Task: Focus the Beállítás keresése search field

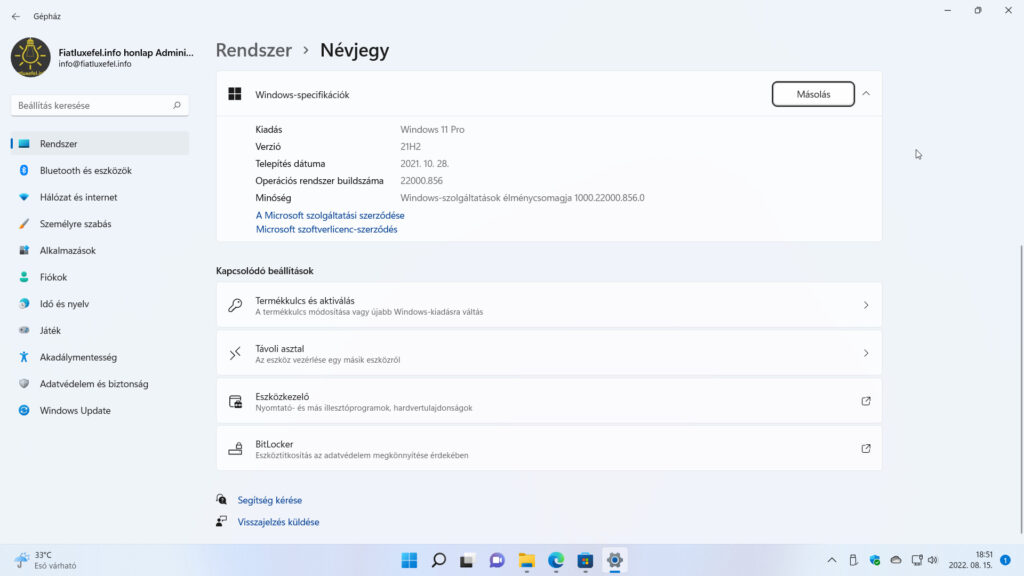Action: point(100,105)
